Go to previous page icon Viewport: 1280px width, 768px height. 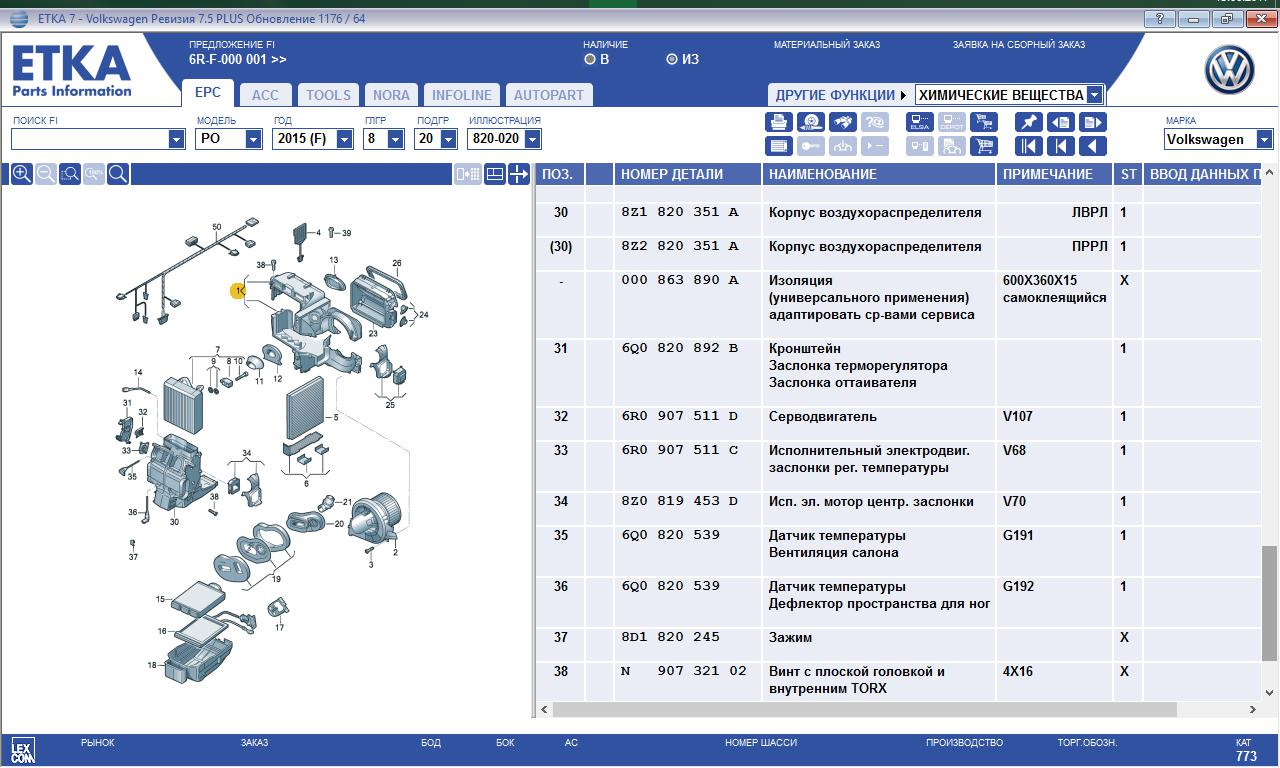(1061, 122)
